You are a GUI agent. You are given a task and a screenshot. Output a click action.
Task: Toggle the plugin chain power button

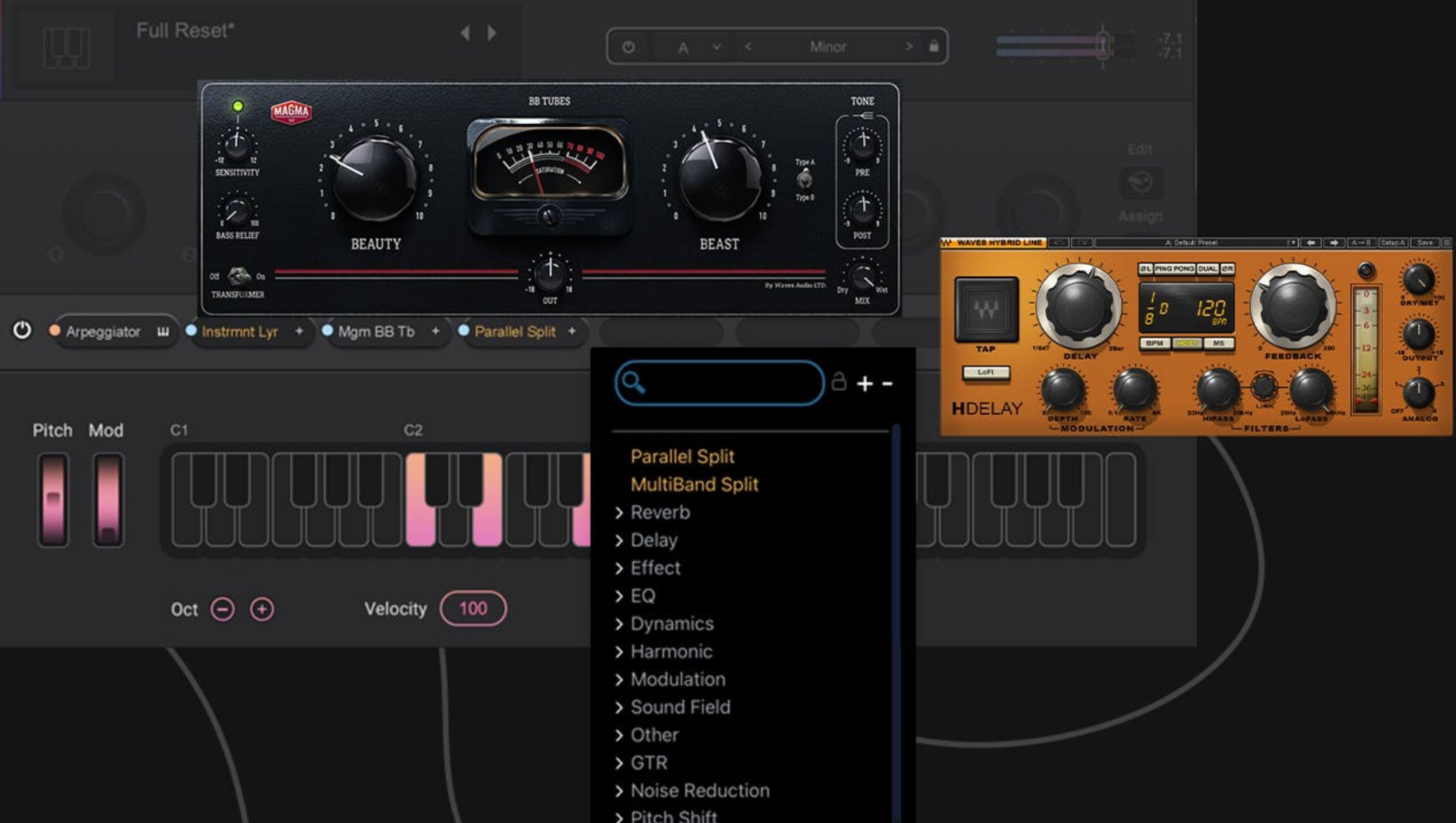(x=22, y=330)
